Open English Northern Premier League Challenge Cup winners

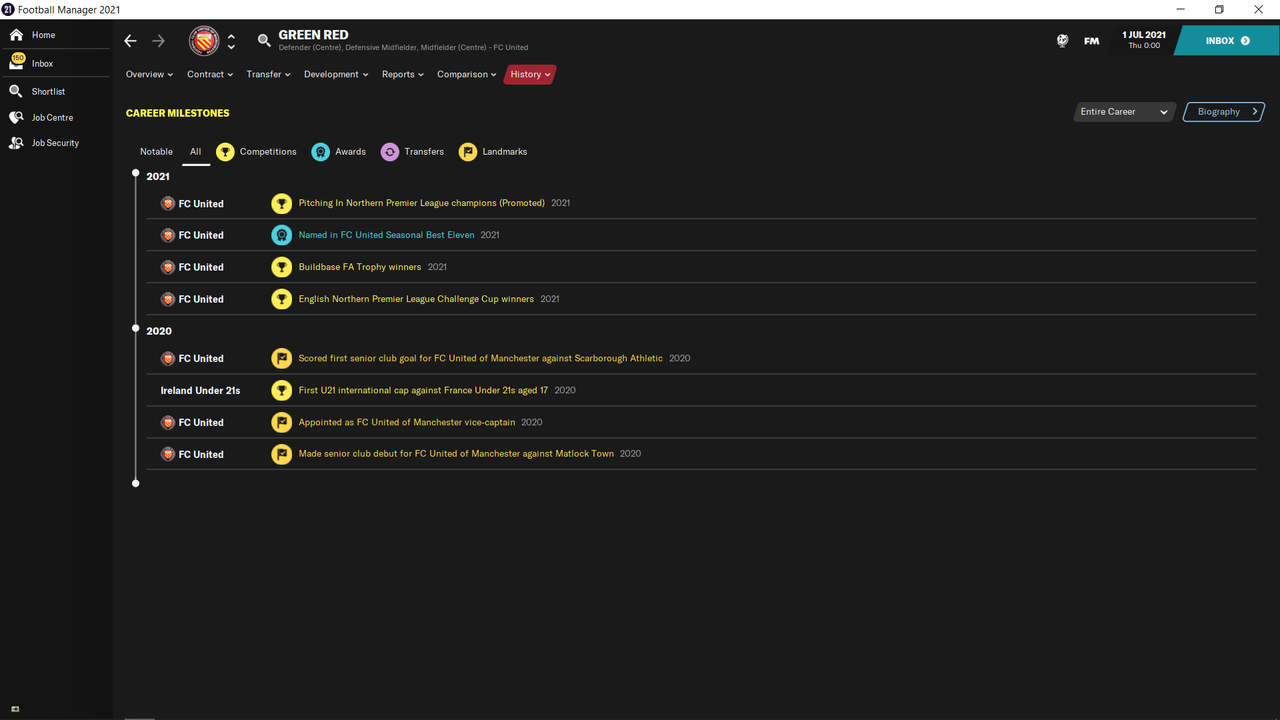(416, 299)
